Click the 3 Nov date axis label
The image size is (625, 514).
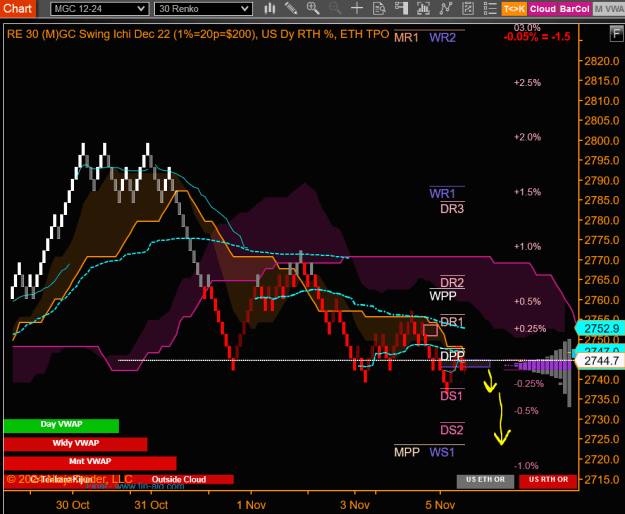coord(355,505)
